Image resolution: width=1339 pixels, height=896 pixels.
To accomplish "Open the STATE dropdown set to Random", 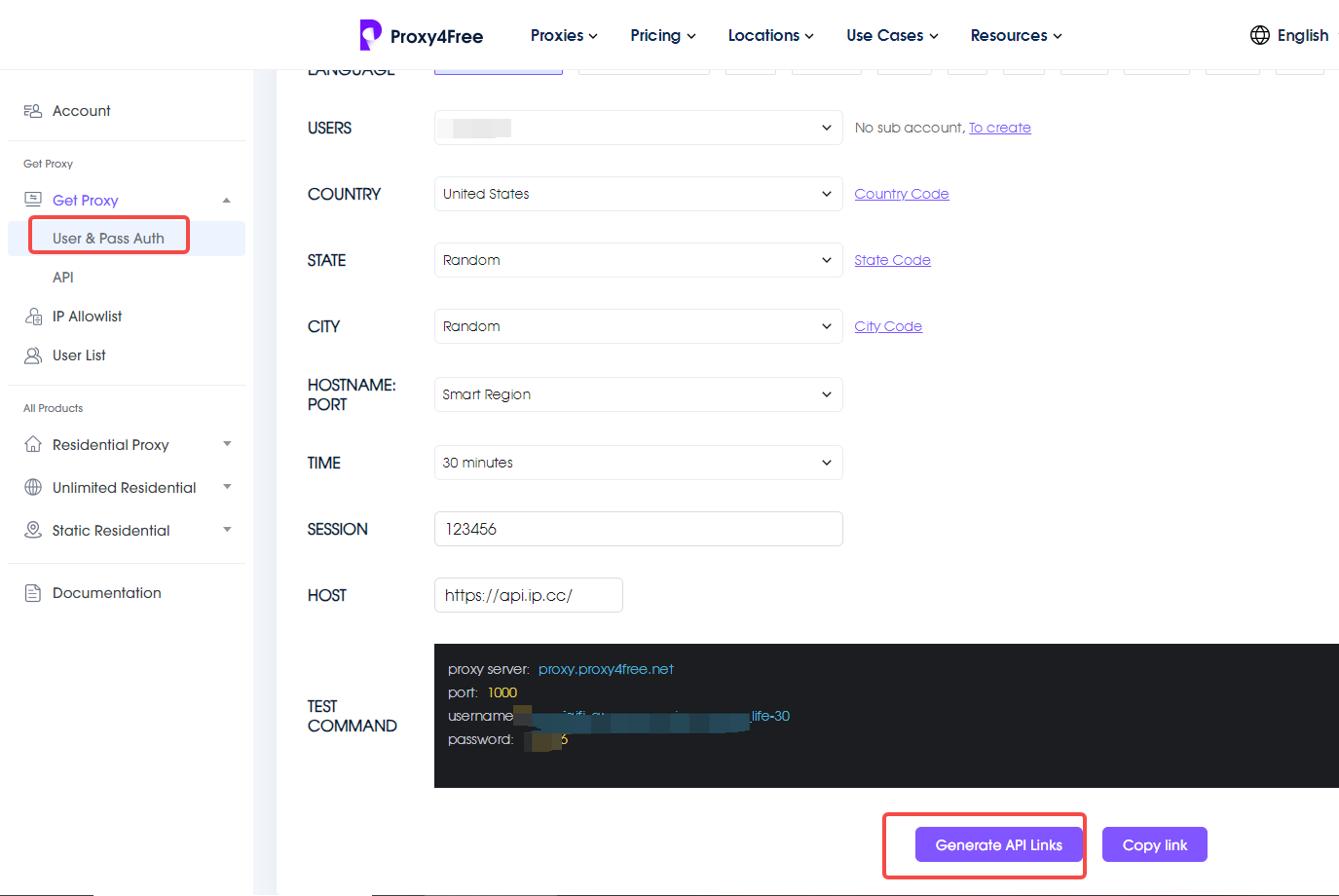I will pos(638,260).
